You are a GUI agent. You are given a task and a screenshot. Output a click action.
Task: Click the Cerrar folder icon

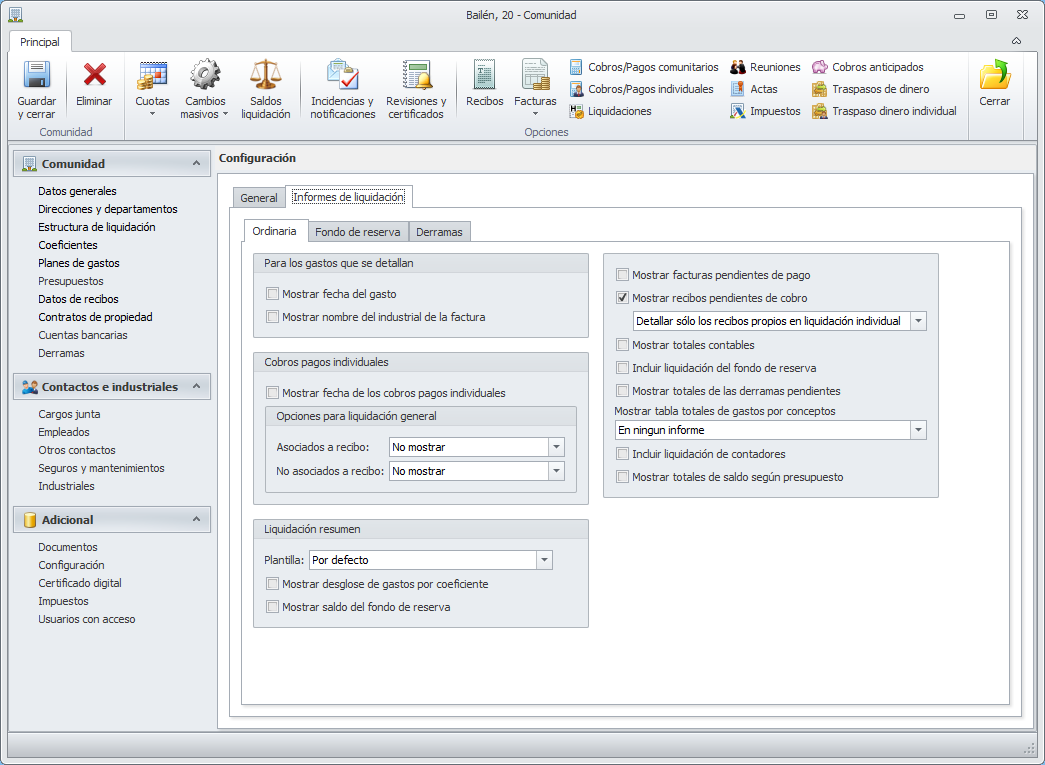point(994,76)
